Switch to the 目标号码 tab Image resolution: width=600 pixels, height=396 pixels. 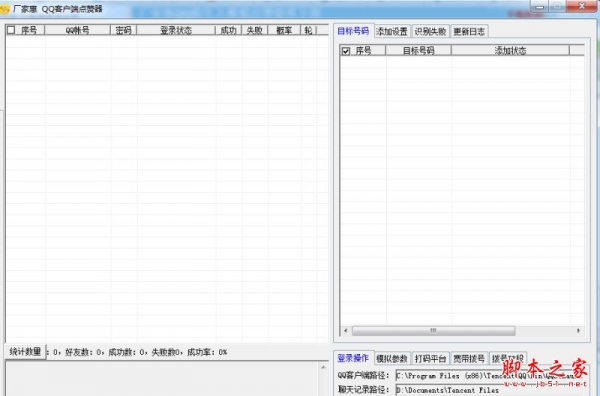(x=353, y=31)
